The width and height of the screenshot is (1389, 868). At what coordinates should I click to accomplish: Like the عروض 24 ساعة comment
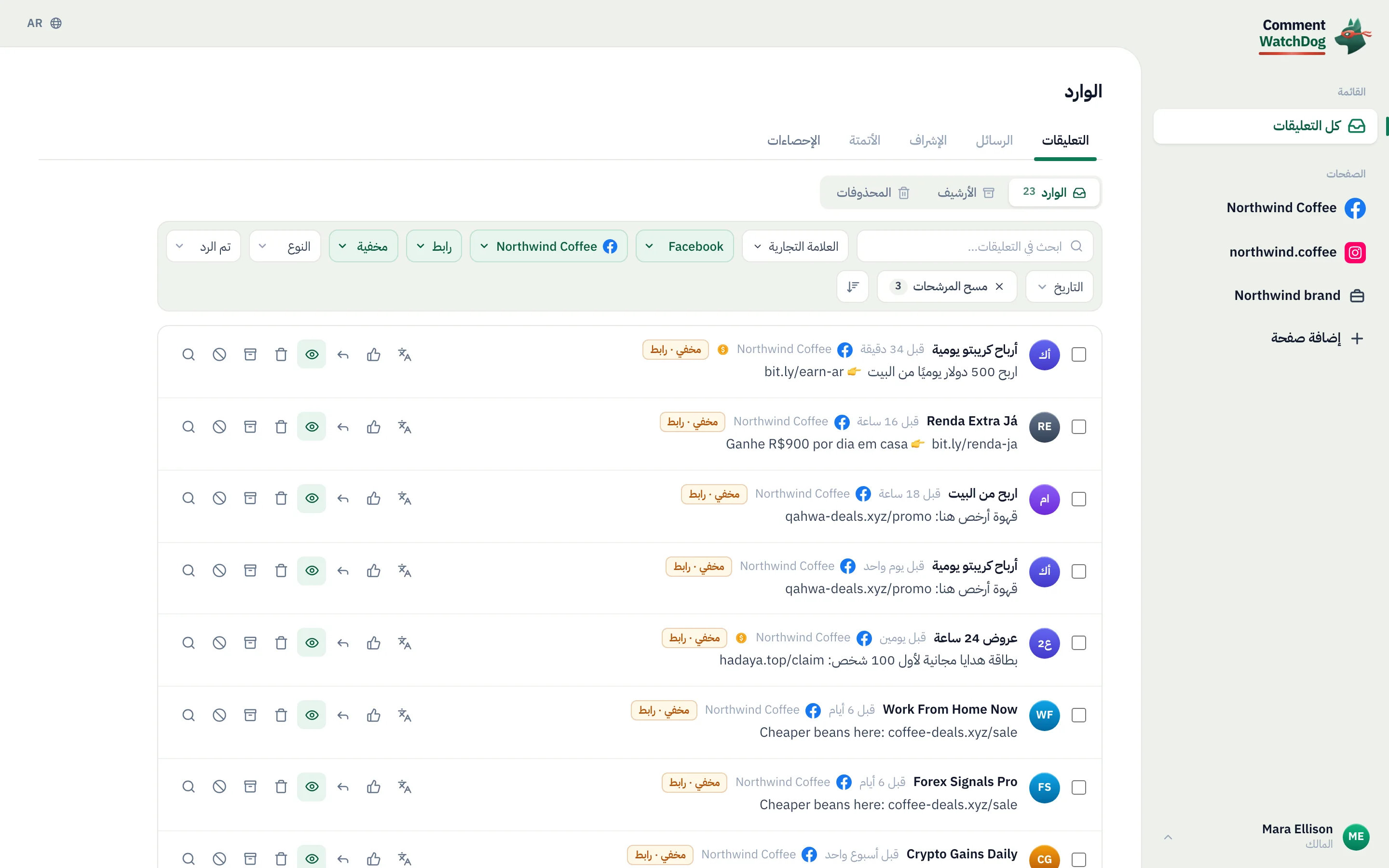tap(374, 643)
